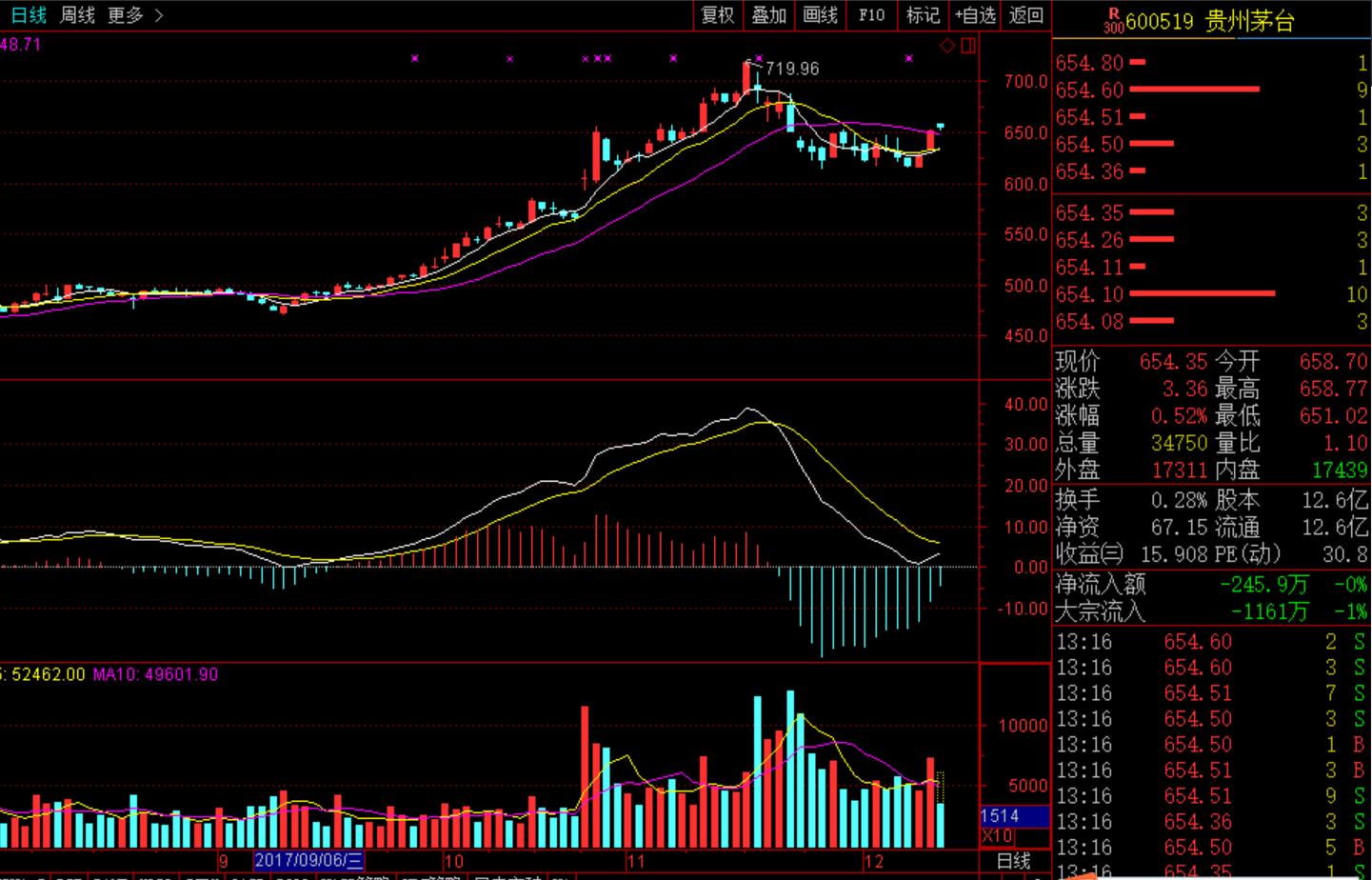Click the 总量 volume value 34750
1372x880 pixels.
[x=1179, y=443]
